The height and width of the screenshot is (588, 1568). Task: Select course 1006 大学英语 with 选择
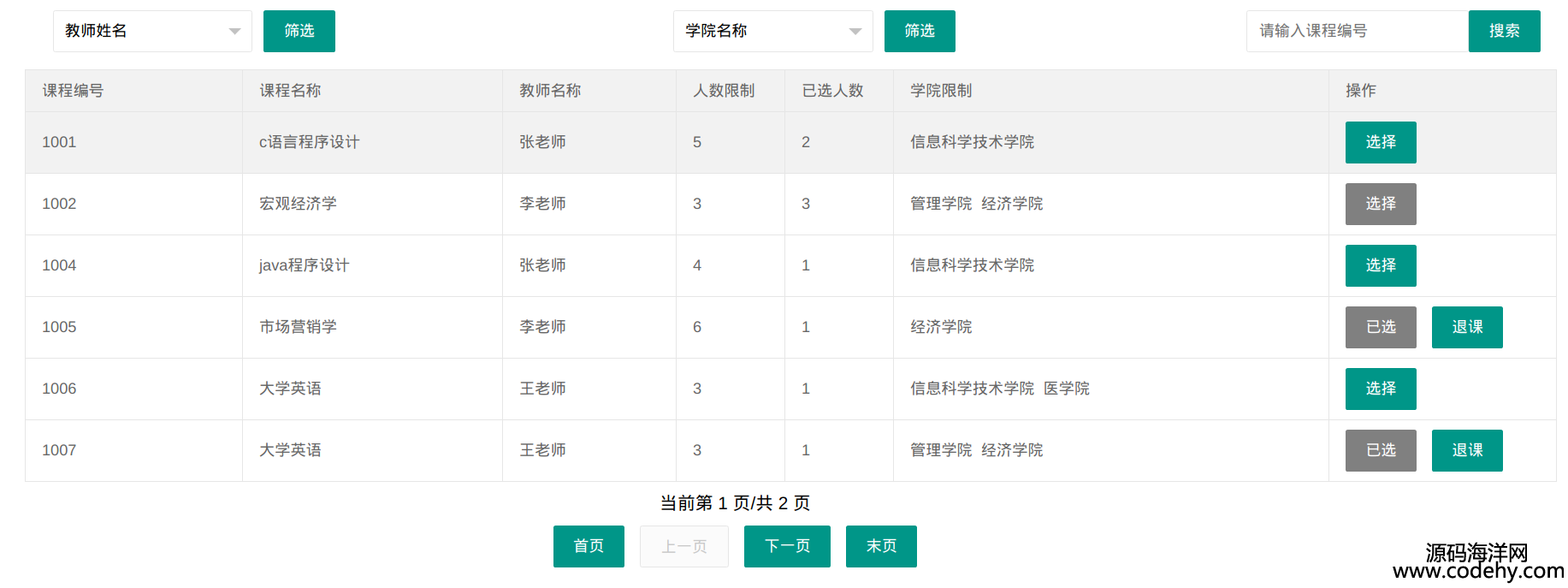click(x=1380, y=389)
